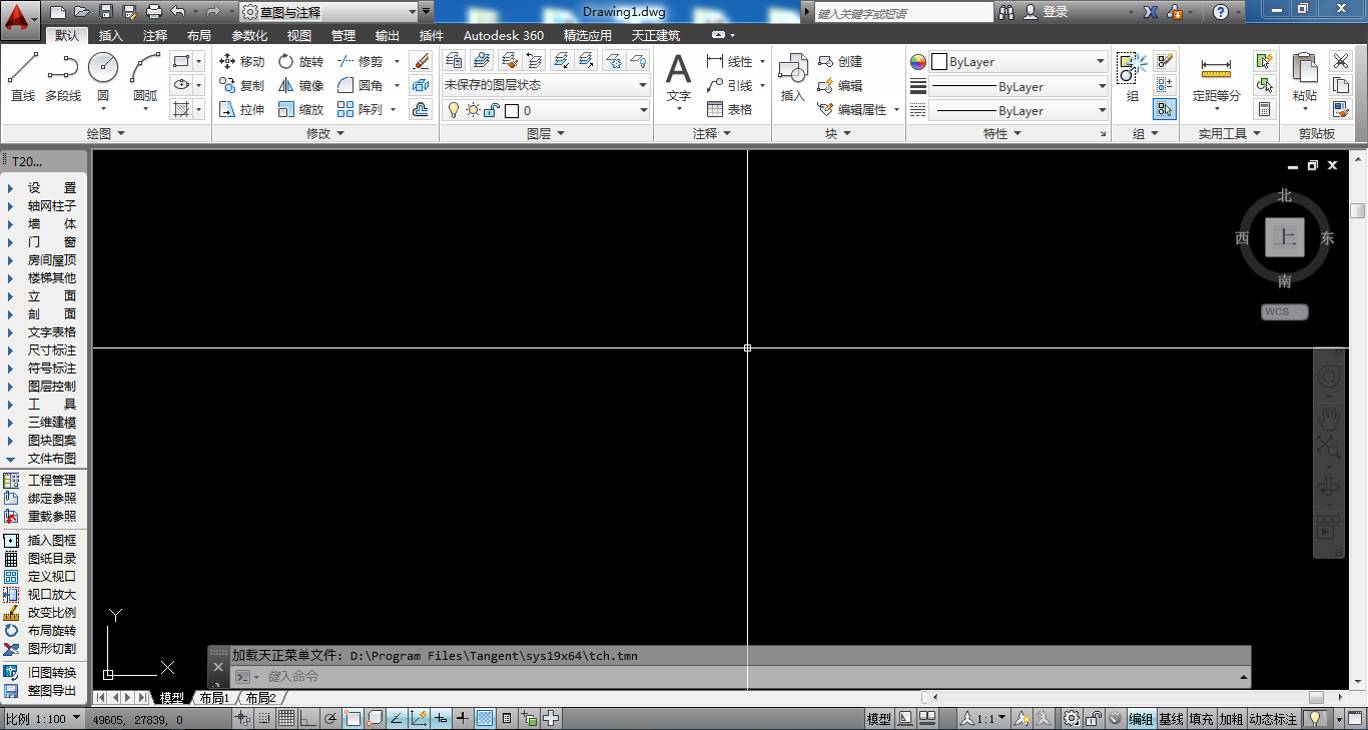Click the command line input field
The height and width of the screenshot is (730, 1368).
click(x=740, y=677)
